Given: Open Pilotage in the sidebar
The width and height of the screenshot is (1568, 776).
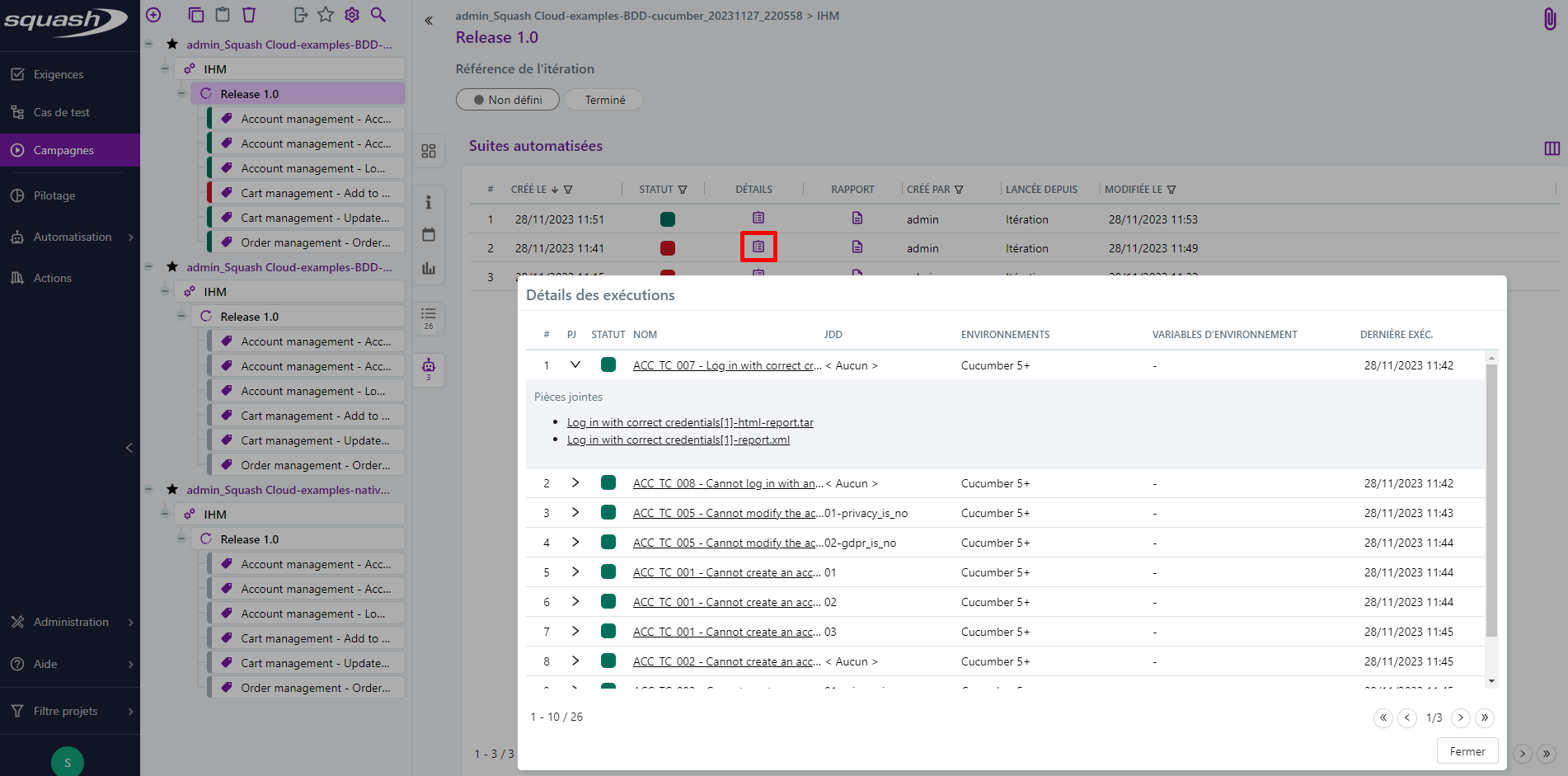Looking at the screenshot, I should pos(70,195).
